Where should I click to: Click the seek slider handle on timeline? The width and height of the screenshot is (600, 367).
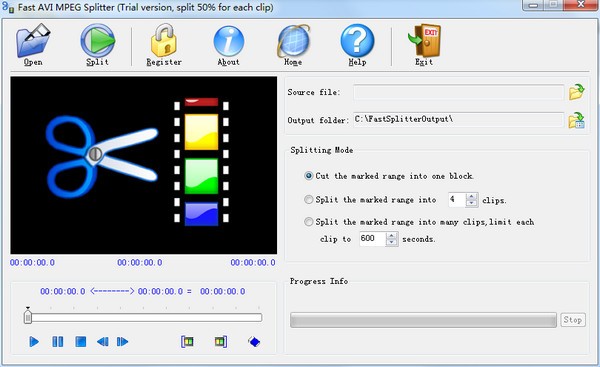(x=28, y=316)
